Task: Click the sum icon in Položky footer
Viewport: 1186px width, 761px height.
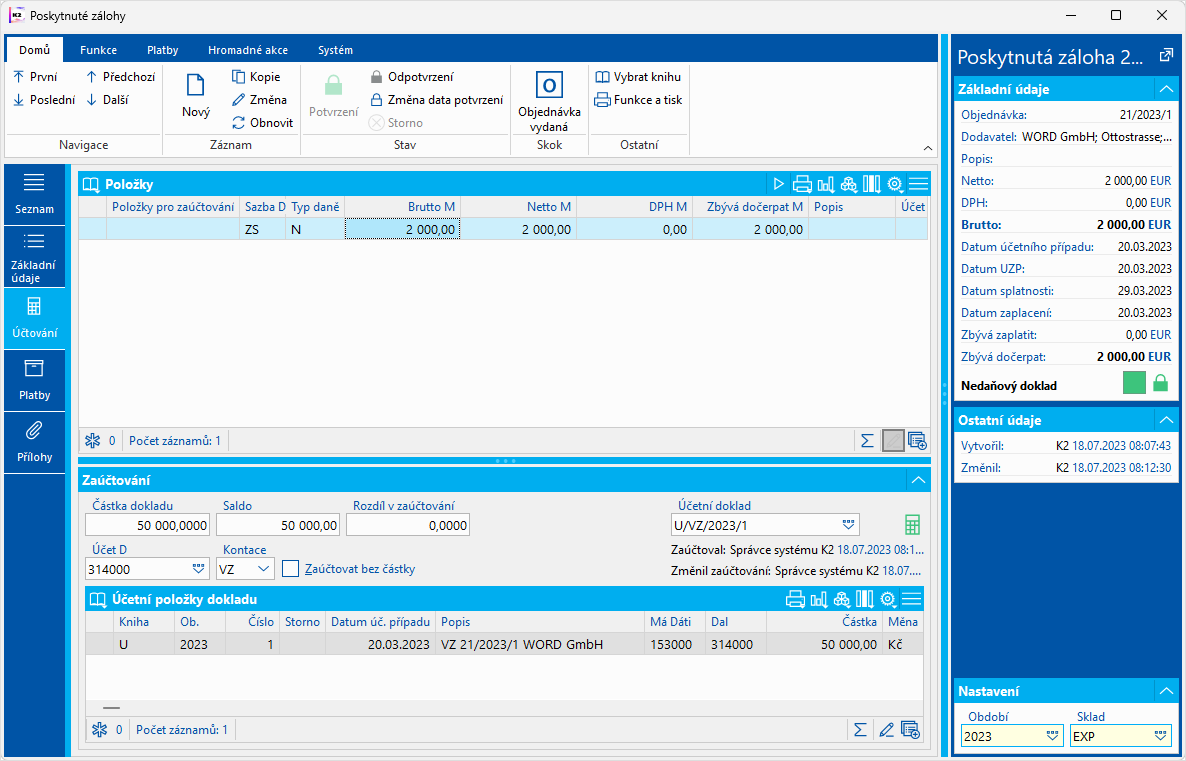Action: click(867, 441)
